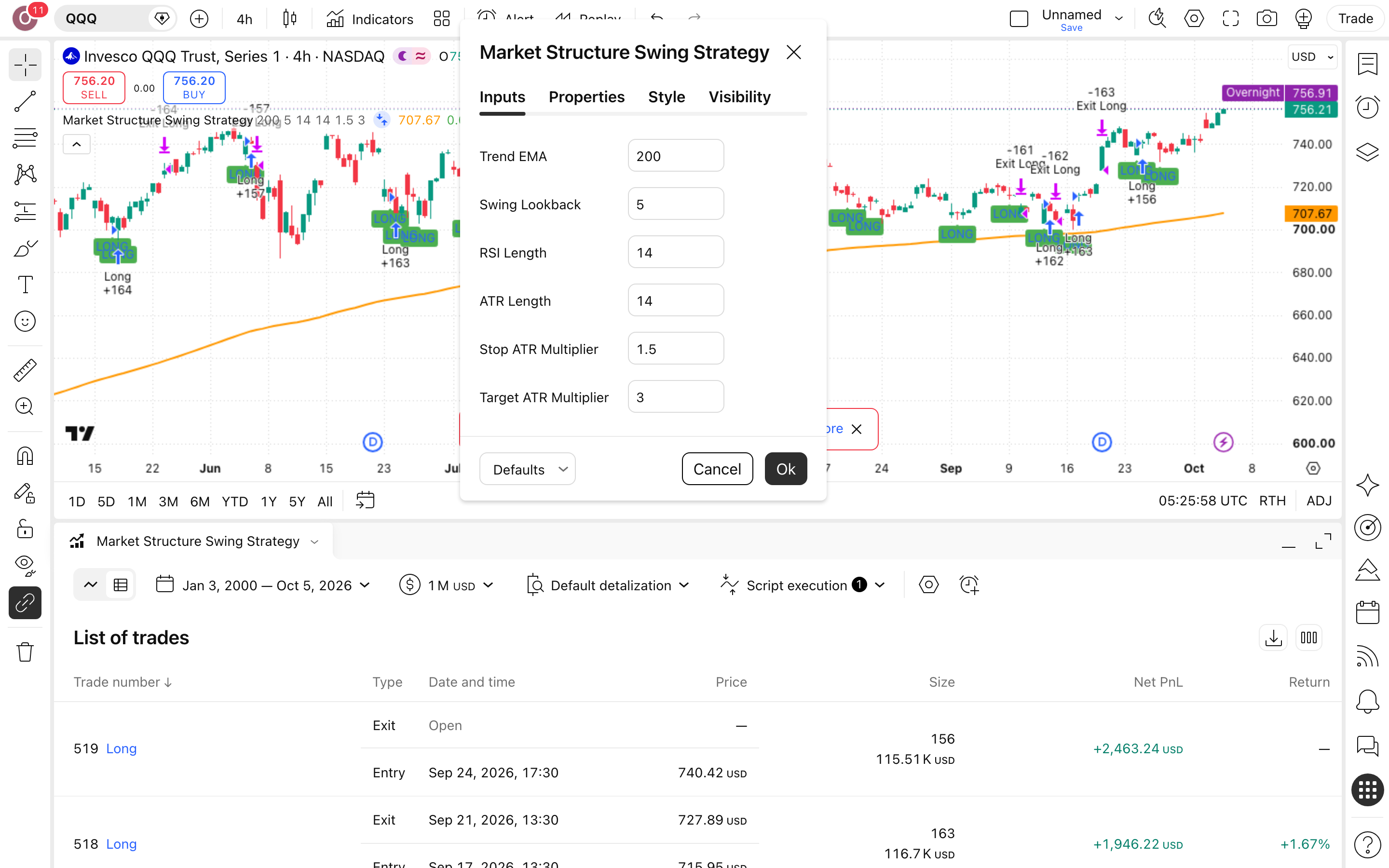The width and height of the screenshot is (1389, 868).
Task: Change the 4h timeframe interval
Action: pos(245,19)
